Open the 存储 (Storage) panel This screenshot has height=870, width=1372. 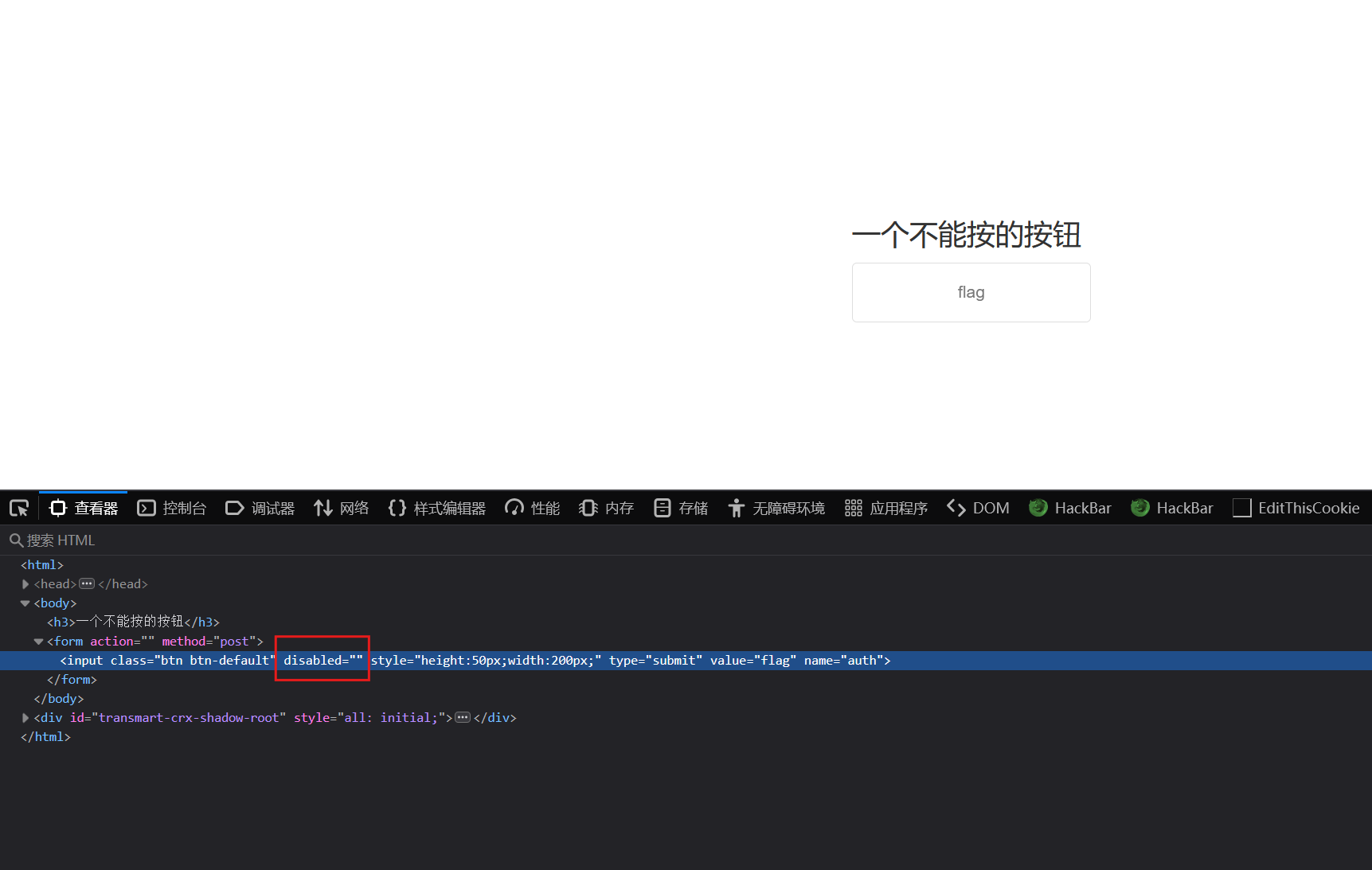point(680,508)
